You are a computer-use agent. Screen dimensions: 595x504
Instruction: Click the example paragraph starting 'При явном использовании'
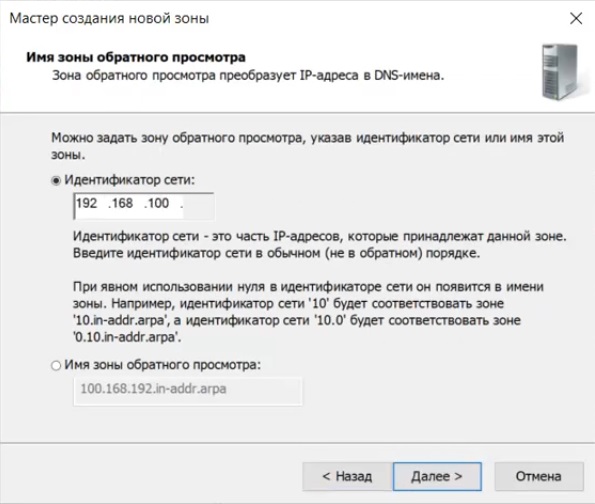click(x=308, y=312)
